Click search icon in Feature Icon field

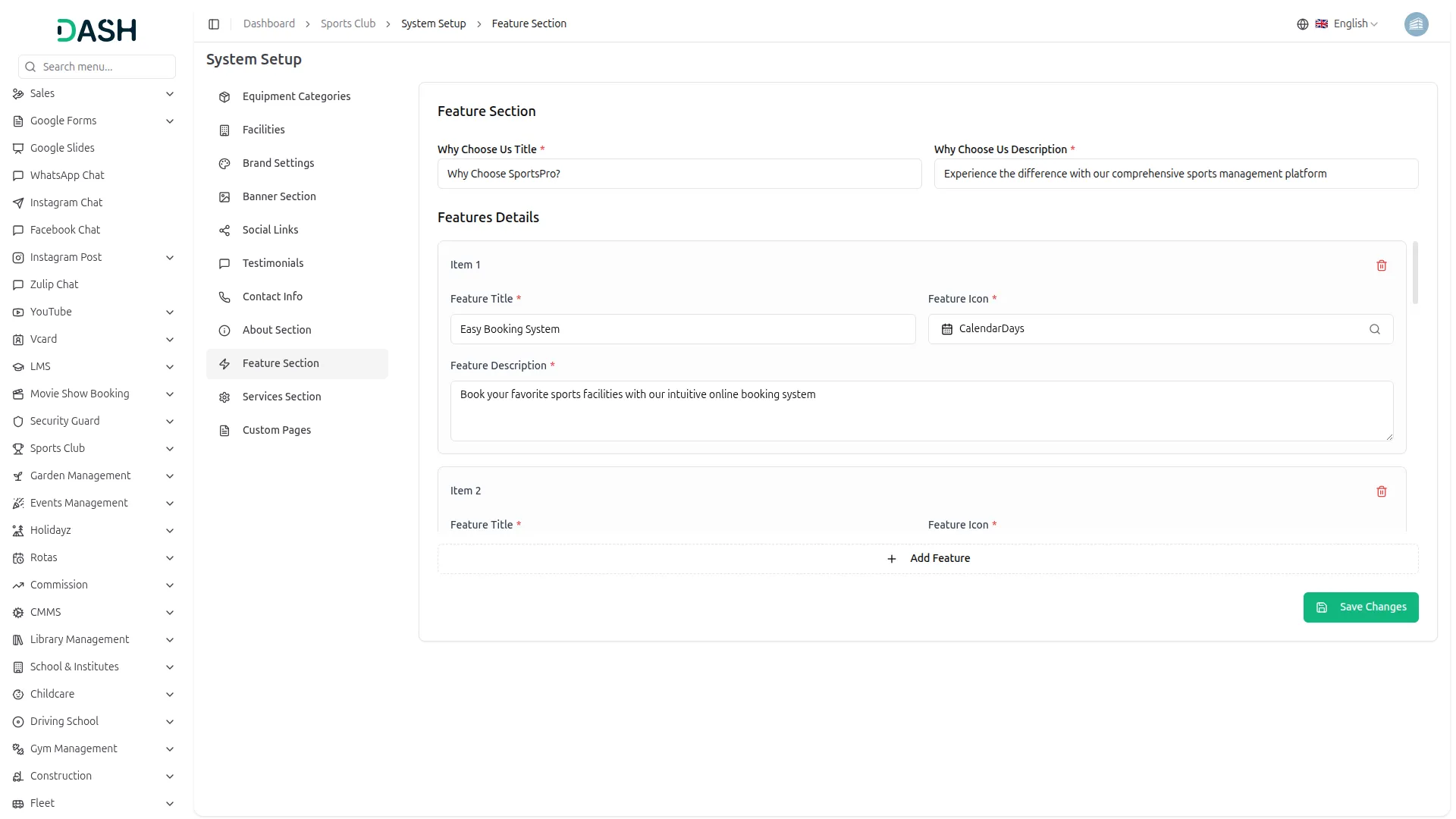click(1374, 329)
